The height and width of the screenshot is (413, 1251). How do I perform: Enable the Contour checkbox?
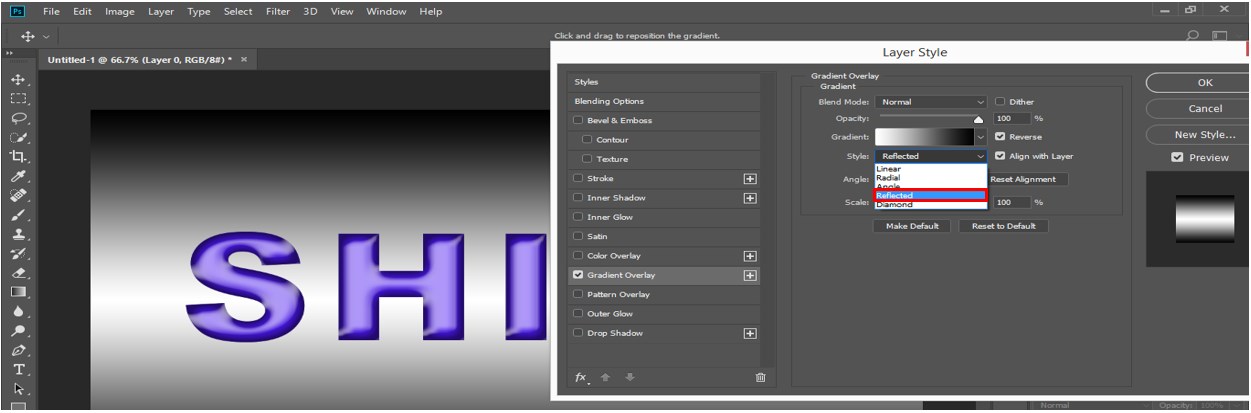click(x=587, y=140)
